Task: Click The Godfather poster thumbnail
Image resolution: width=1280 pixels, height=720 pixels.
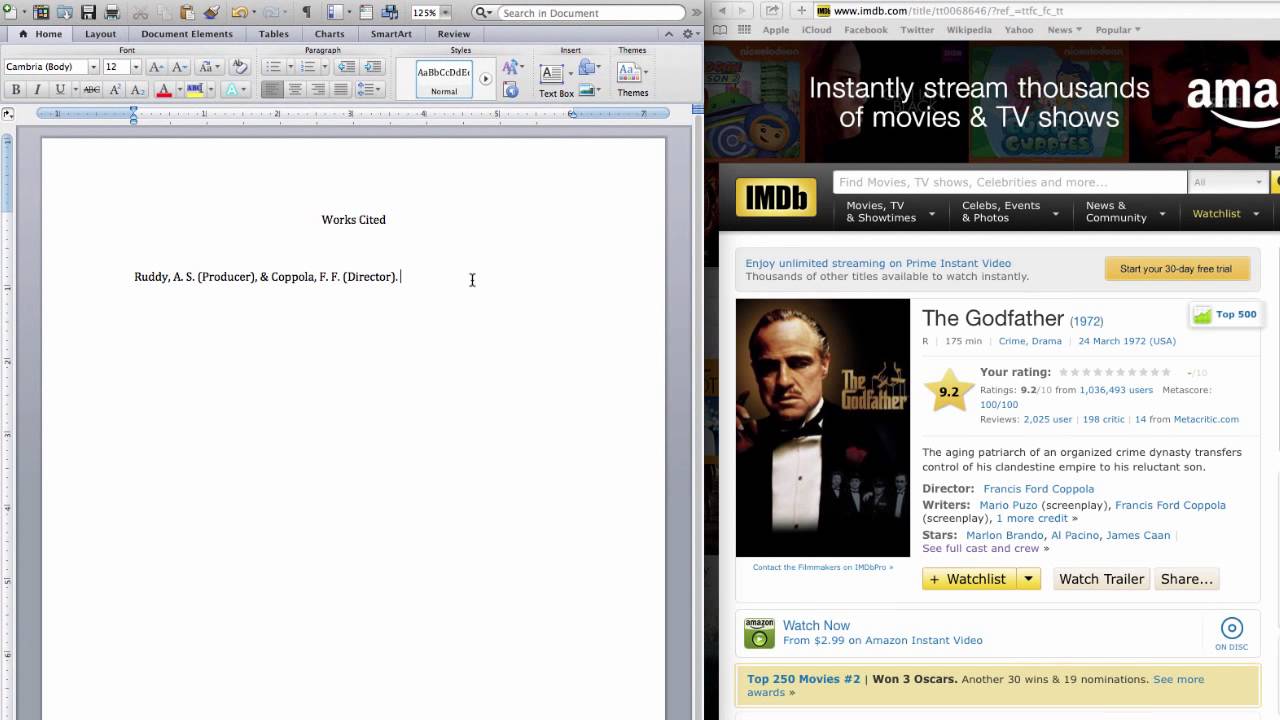Action: 823,428
